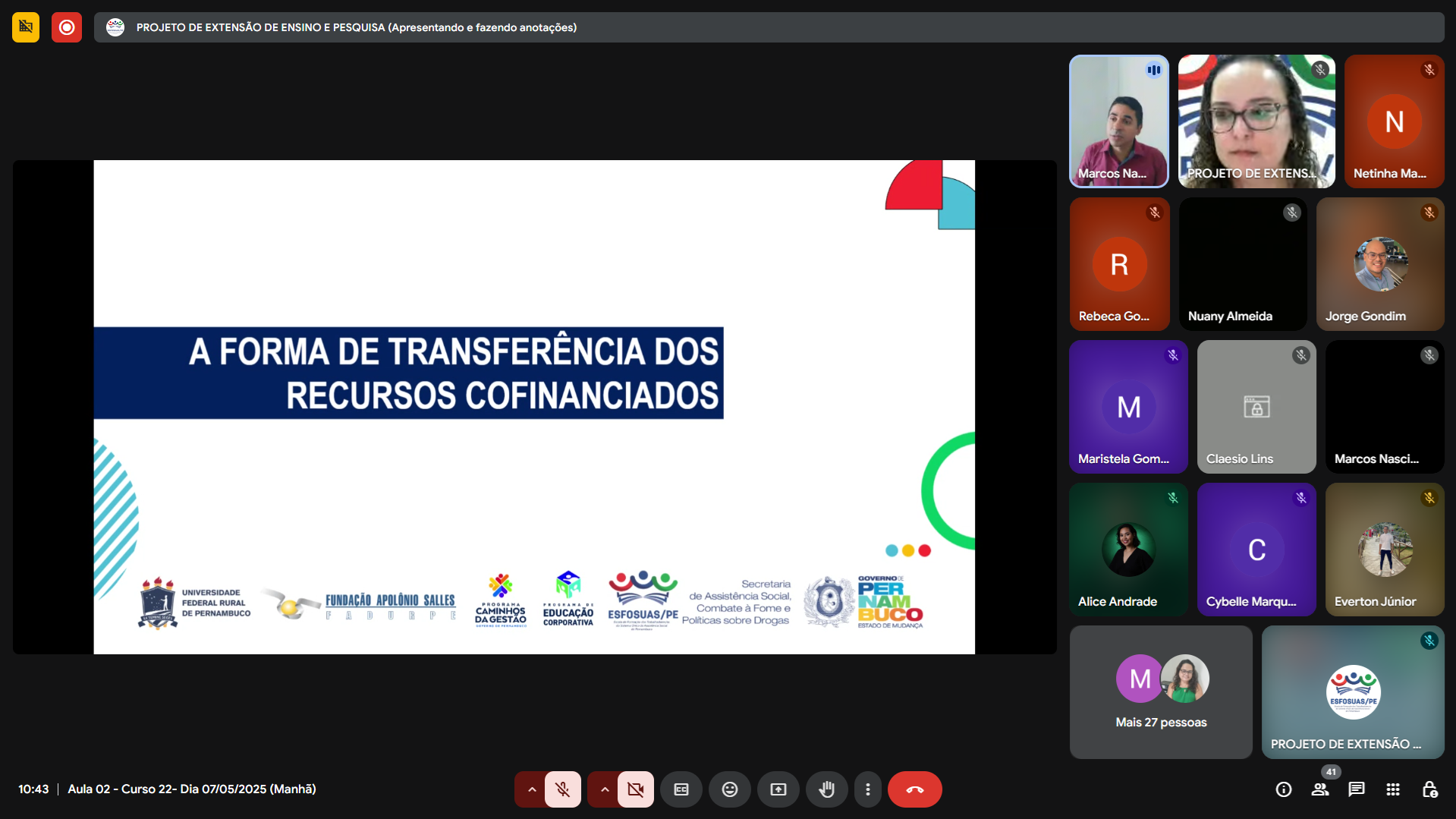Open the Mais 27 pessoas tile
Screen dimensions: 1456x819
click(1160, 691)
